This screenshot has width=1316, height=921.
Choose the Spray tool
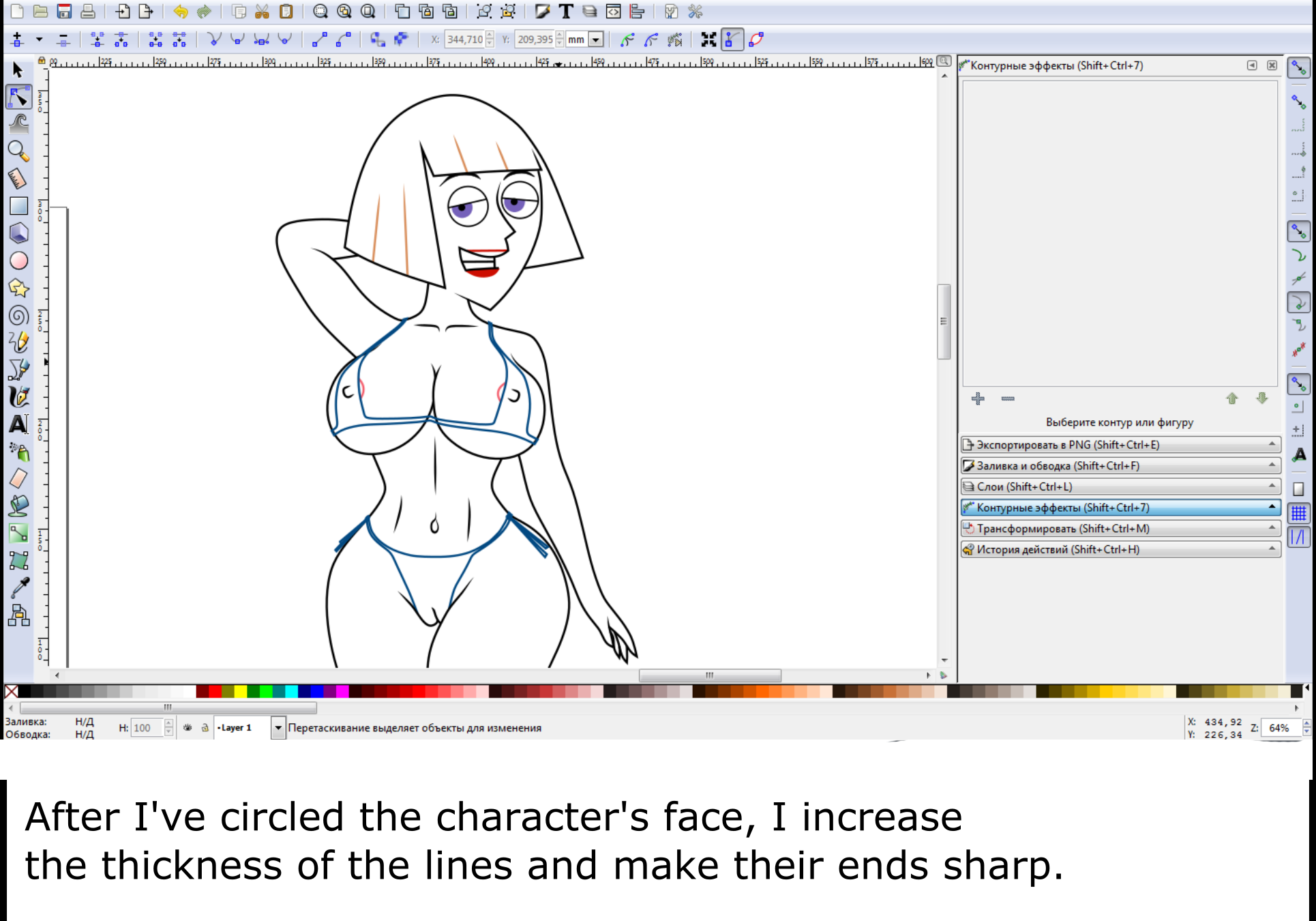click(18, 451)
